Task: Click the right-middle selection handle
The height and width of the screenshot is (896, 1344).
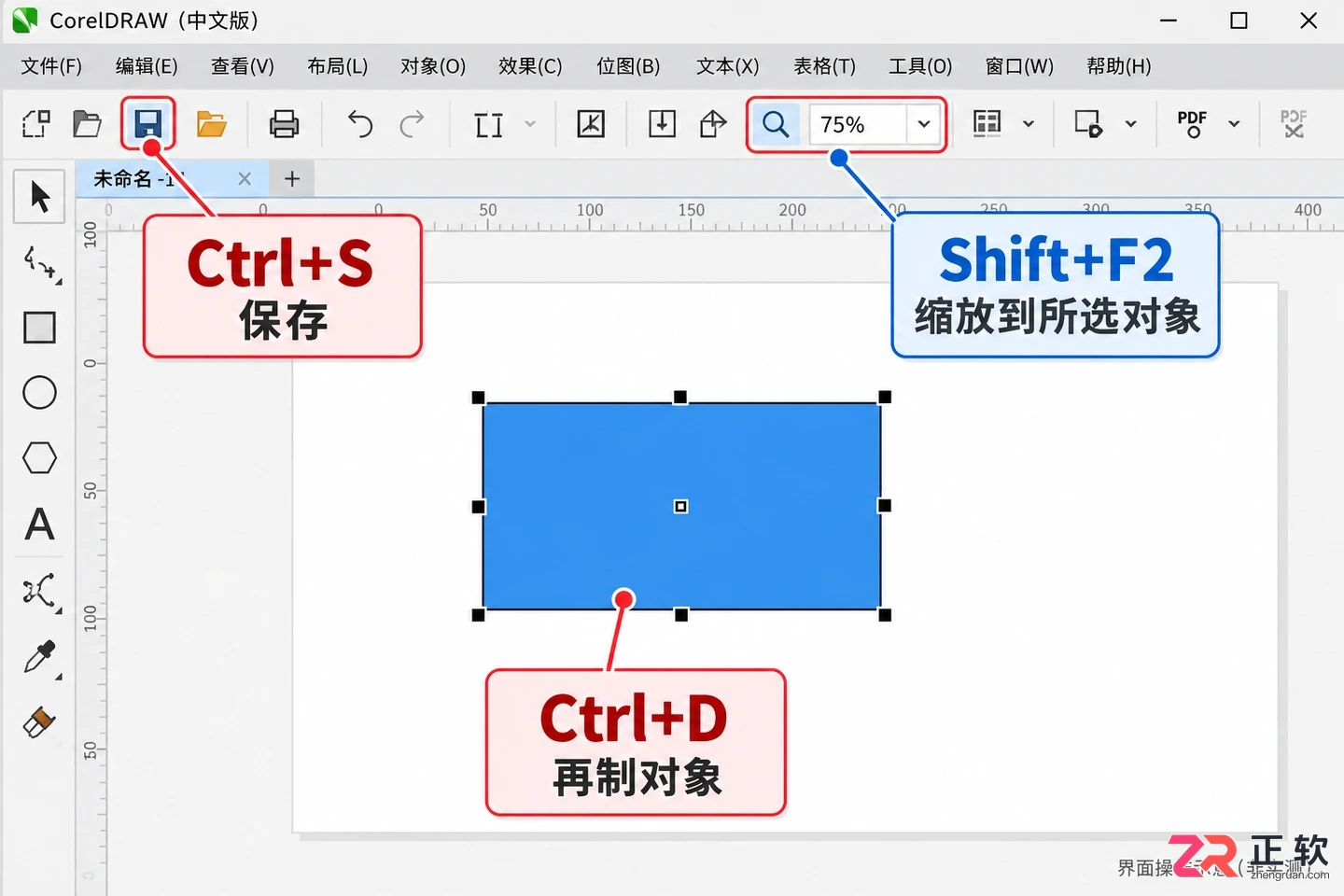Action: pyautogui.click(x=885, y=506)
